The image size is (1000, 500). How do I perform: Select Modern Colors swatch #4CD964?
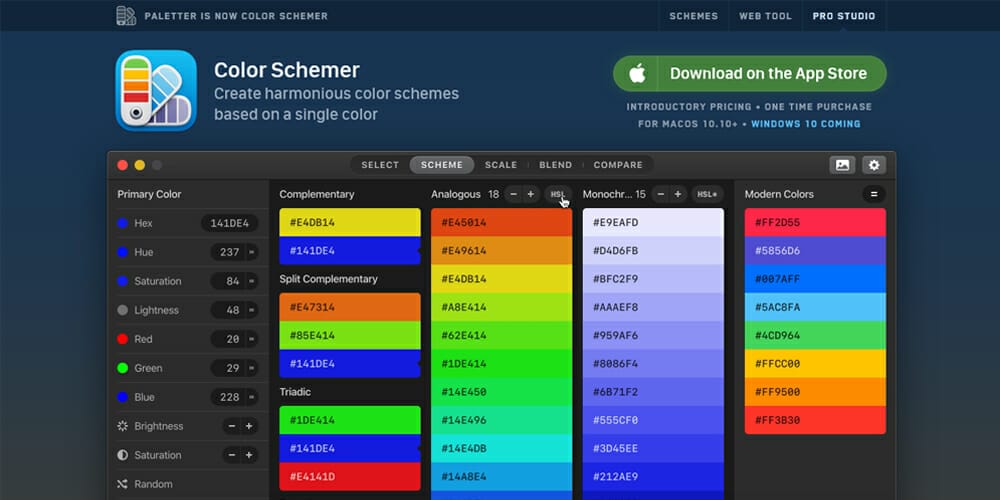(815, 335)
